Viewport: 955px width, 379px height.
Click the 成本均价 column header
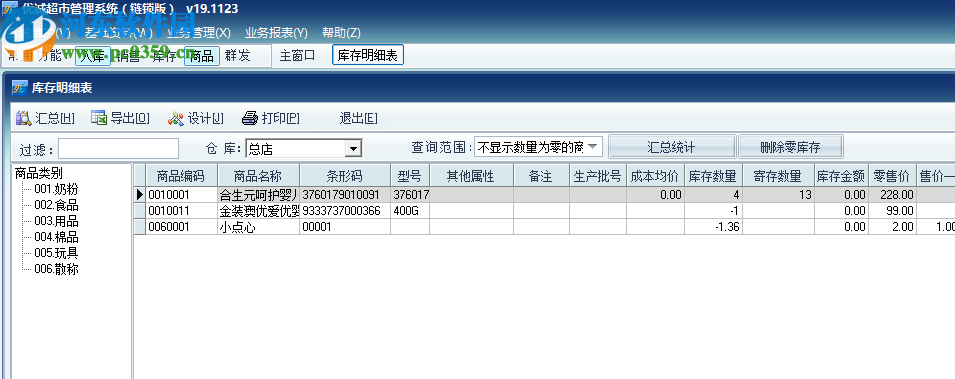[x=655, y=176]
